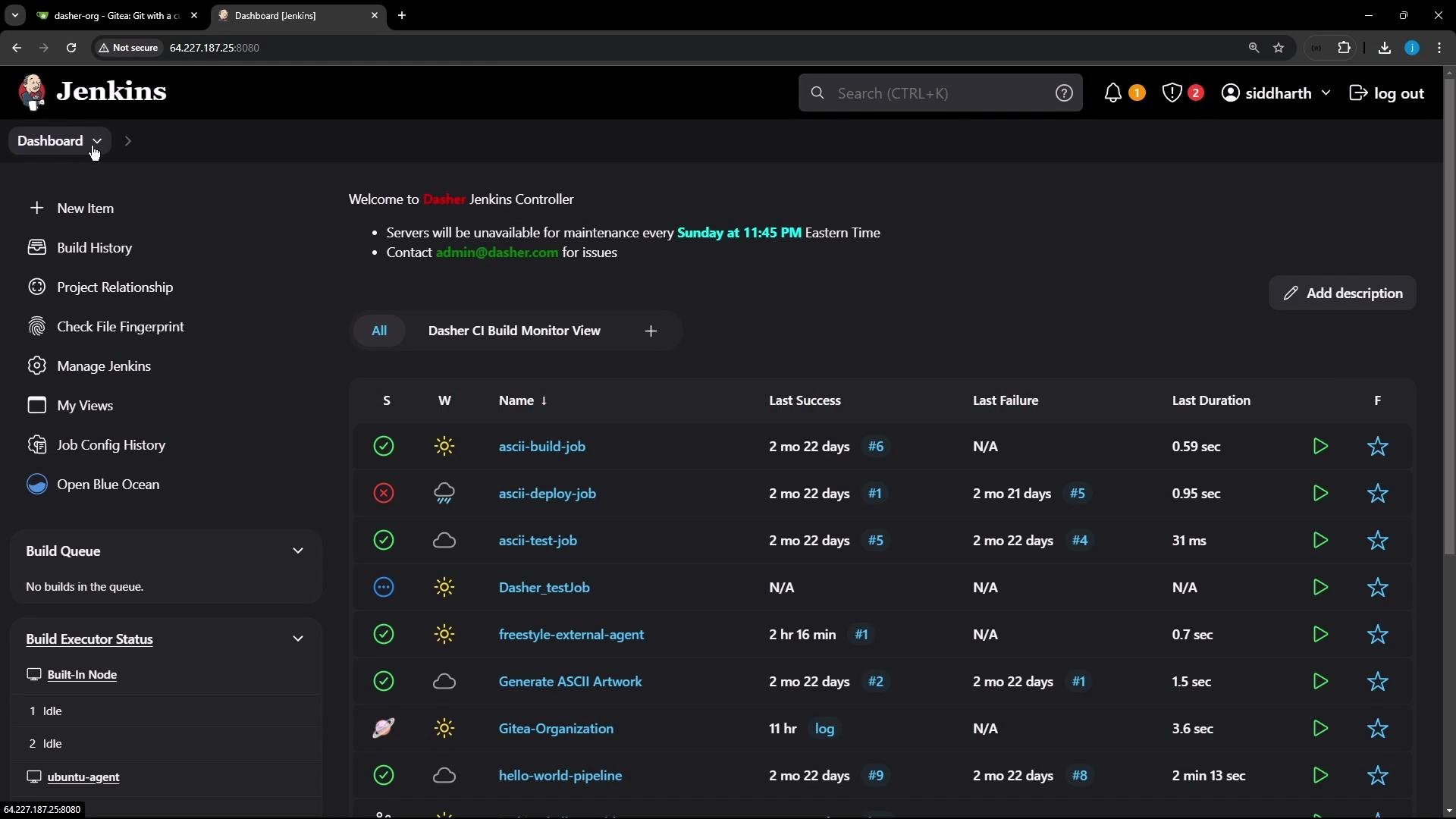Open the ascii-deploy-job project link
1456x819 pixels.
(547, 494)
